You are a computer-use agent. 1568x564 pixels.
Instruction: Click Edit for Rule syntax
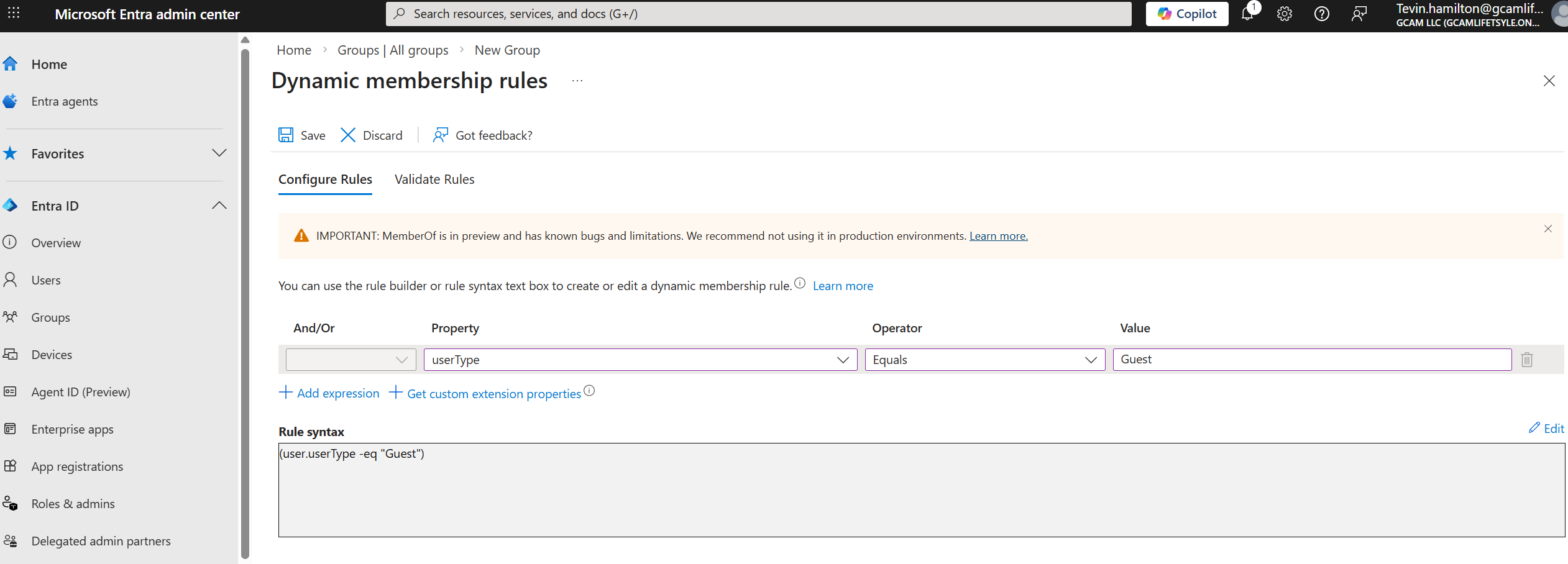tap(1547, 428)
